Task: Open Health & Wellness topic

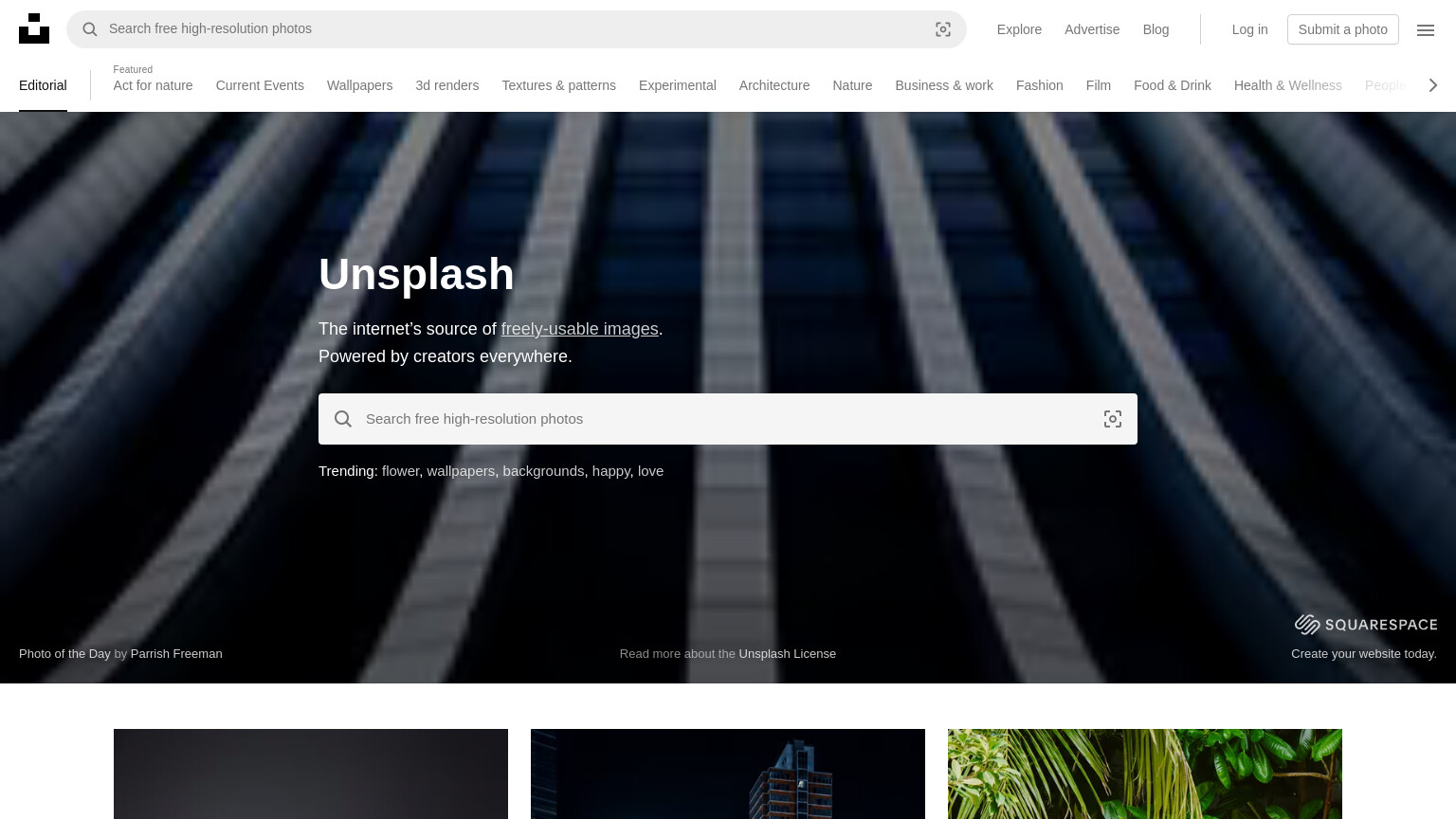Action: pyautogui.click(x=1287, y=85)
